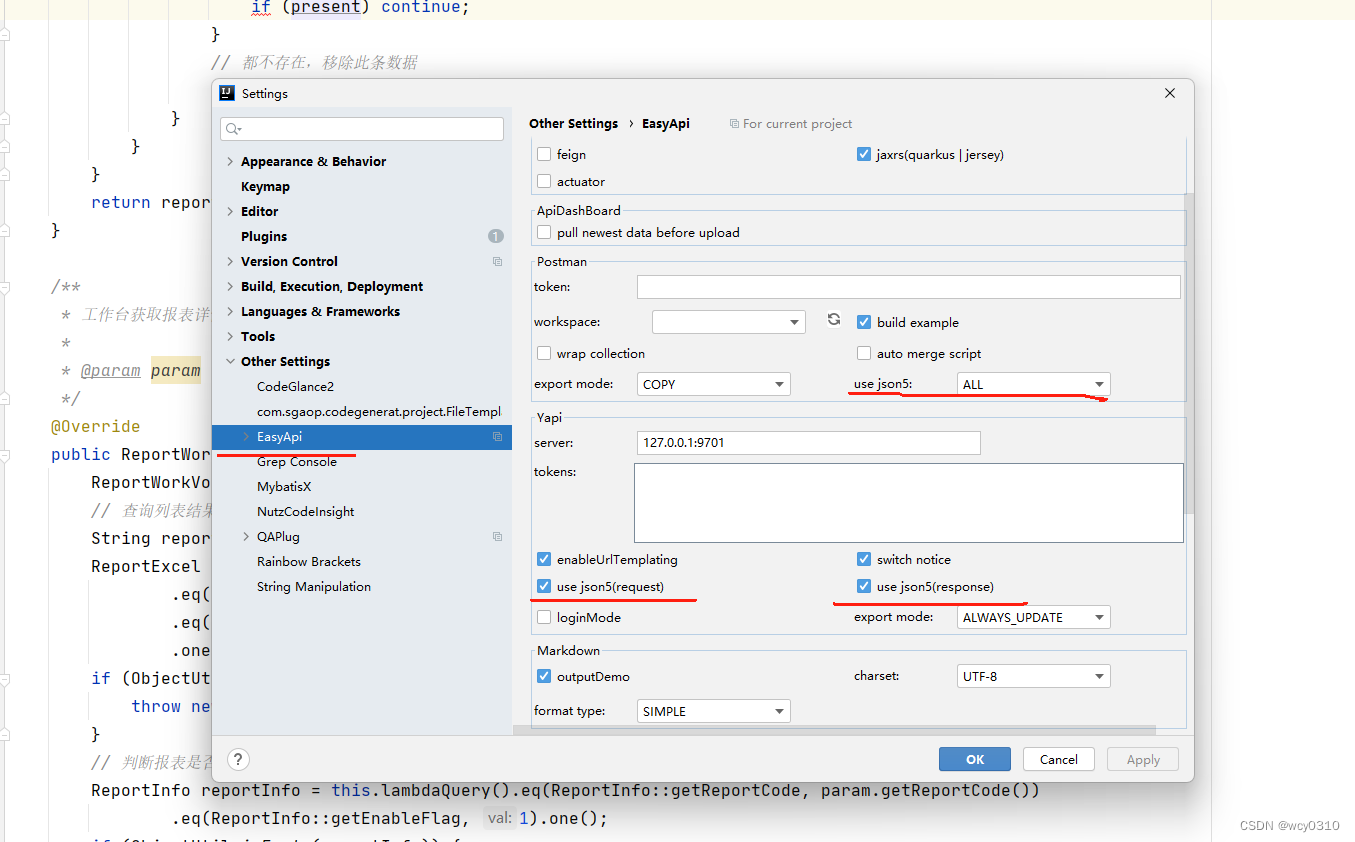Viewport: 1355px width, 842px height.
Task: Enable auto merge script checkbox
Action: tap(864, 354)
